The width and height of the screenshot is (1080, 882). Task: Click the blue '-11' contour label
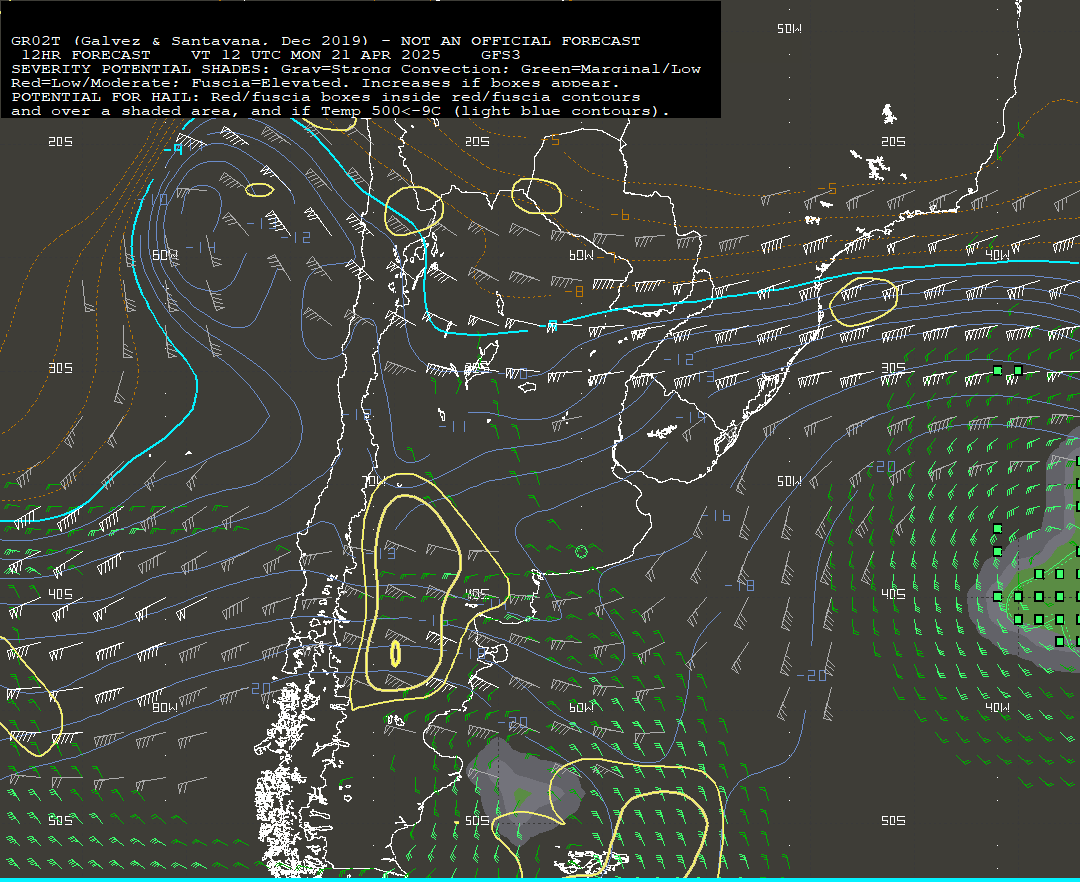tap(453, 427)
